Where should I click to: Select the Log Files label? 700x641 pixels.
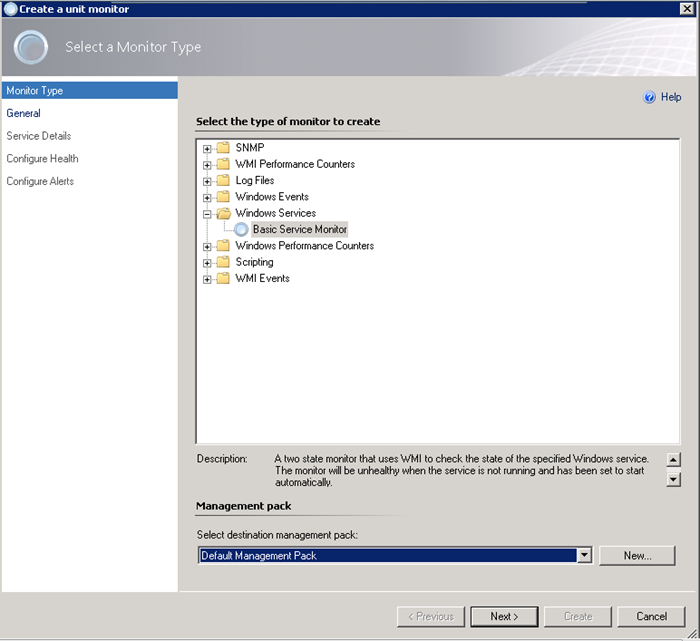point(255,180)
